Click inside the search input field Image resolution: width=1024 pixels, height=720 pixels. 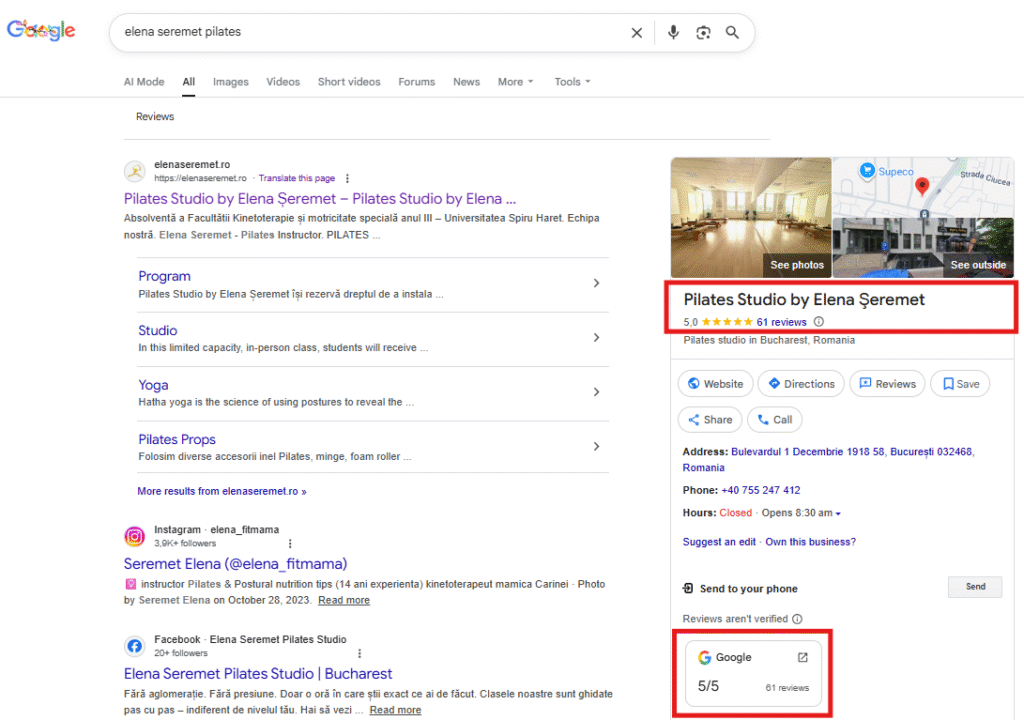click(370, 32)
